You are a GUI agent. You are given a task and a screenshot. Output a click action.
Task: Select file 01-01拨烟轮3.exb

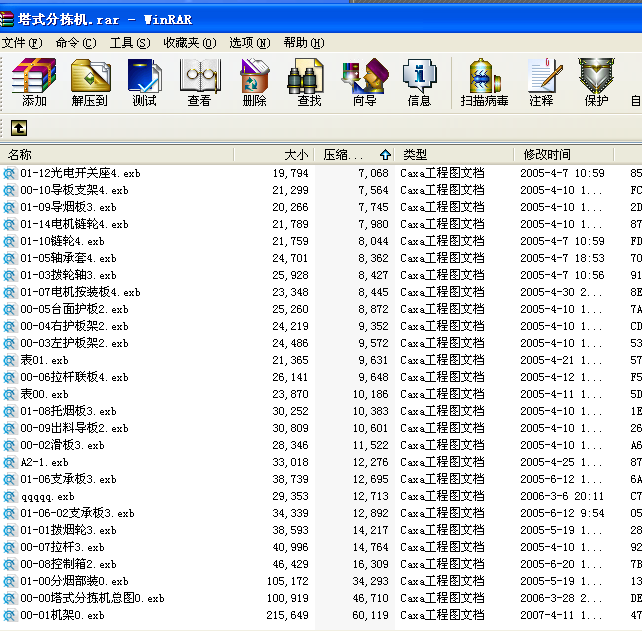pyautogui.click(x=68, y=530)
